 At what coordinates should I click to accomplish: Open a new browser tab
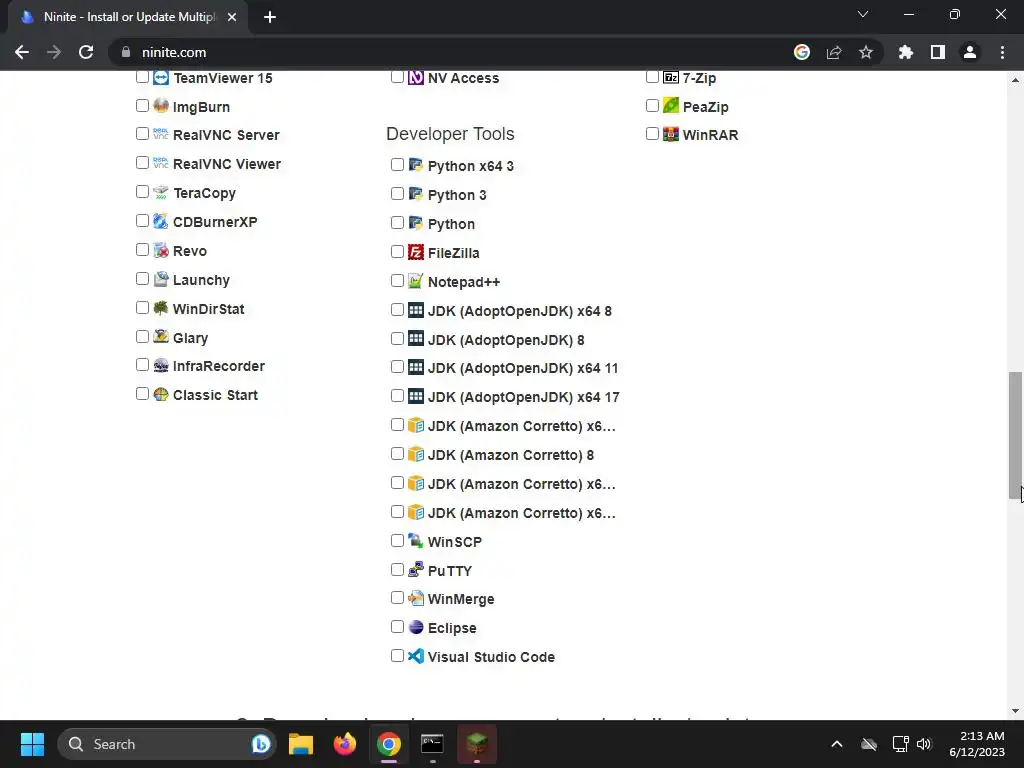(x=270, y=18)
